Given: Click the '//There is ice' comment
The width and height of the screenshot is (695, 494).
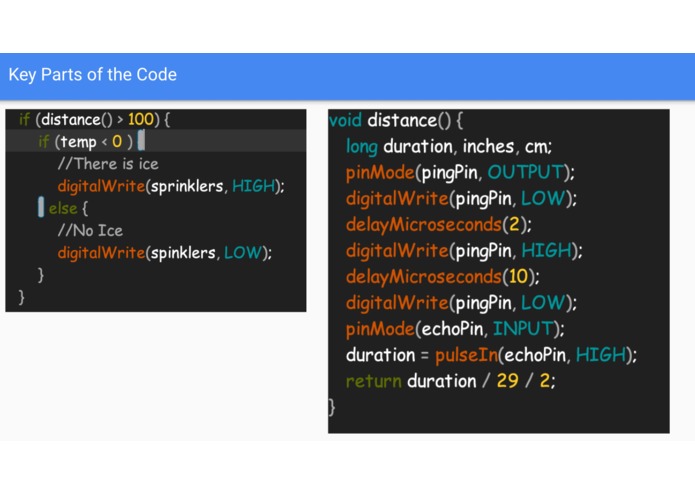Looking at the screenshot, I should pyautogui.click(x=108, y=164).
